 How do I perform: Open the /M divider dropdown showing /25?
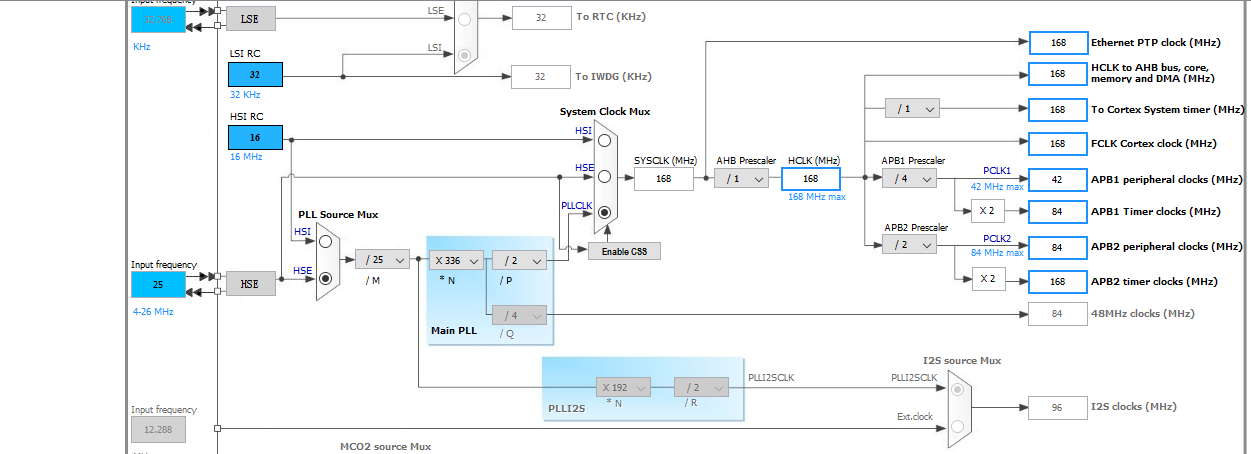click(x=382, y=259)
